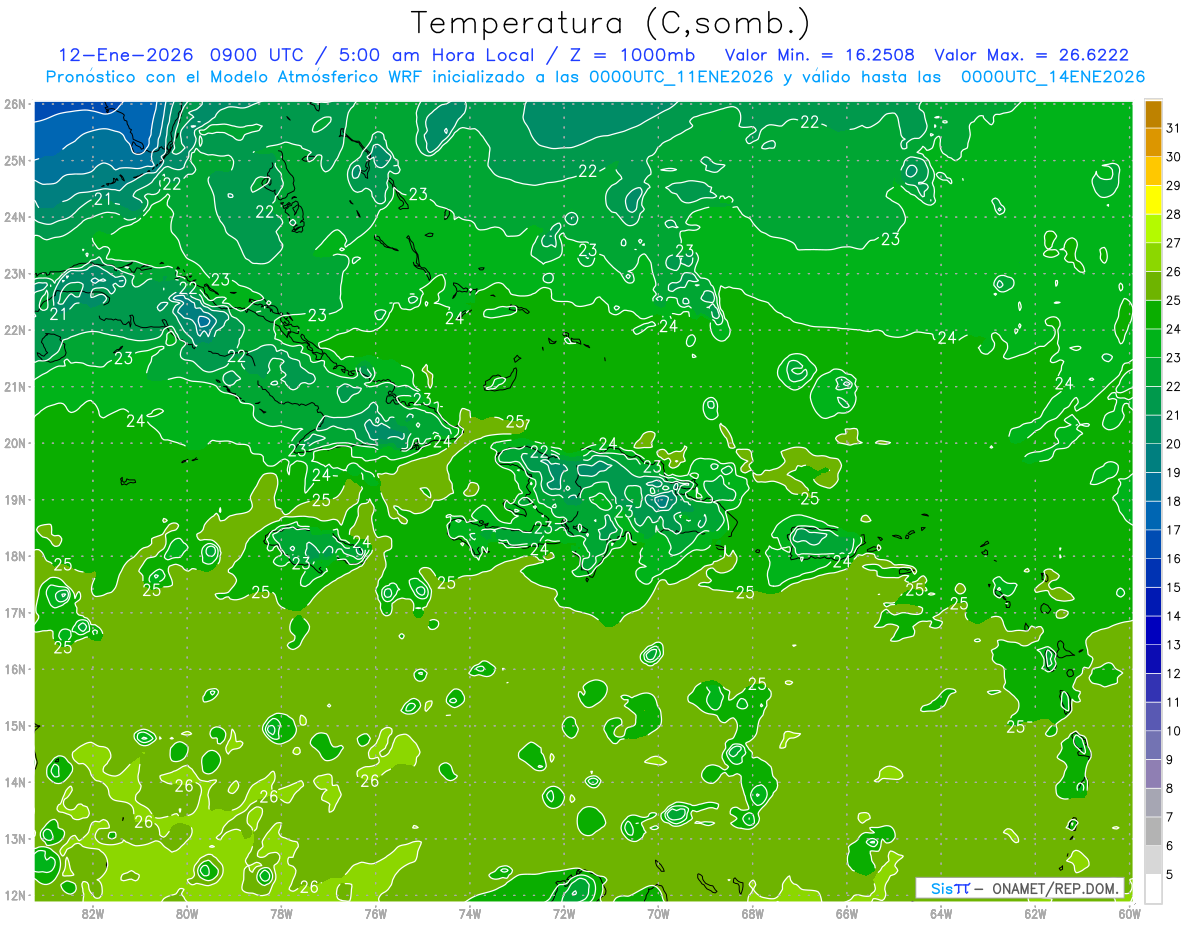Click the '0000UTC_11ENE2026' initialization time

[x=681, y=77]
